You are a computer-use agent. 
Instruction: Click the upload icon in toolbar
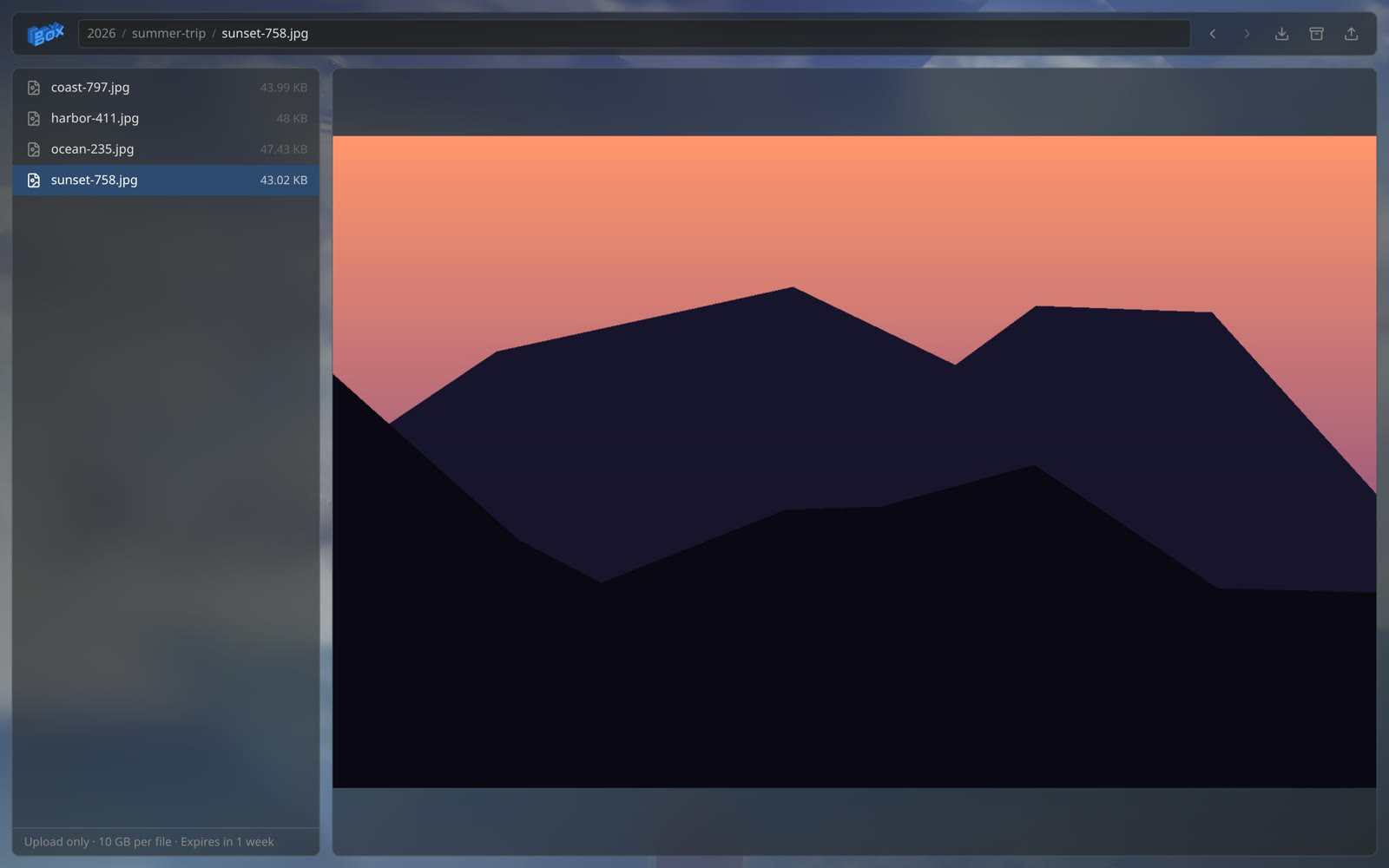click(x=1352, y=34)
